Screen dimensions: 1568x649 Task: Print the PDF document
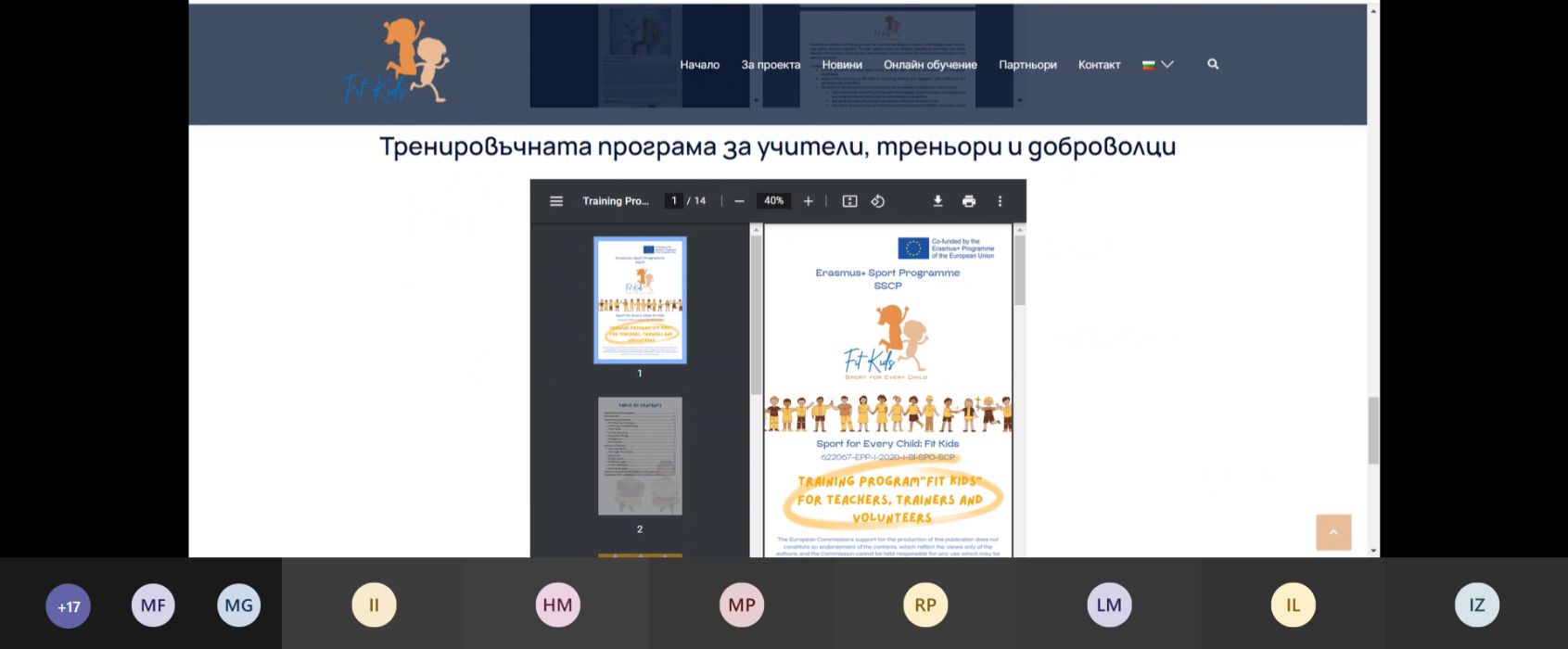tap(969, 201)
